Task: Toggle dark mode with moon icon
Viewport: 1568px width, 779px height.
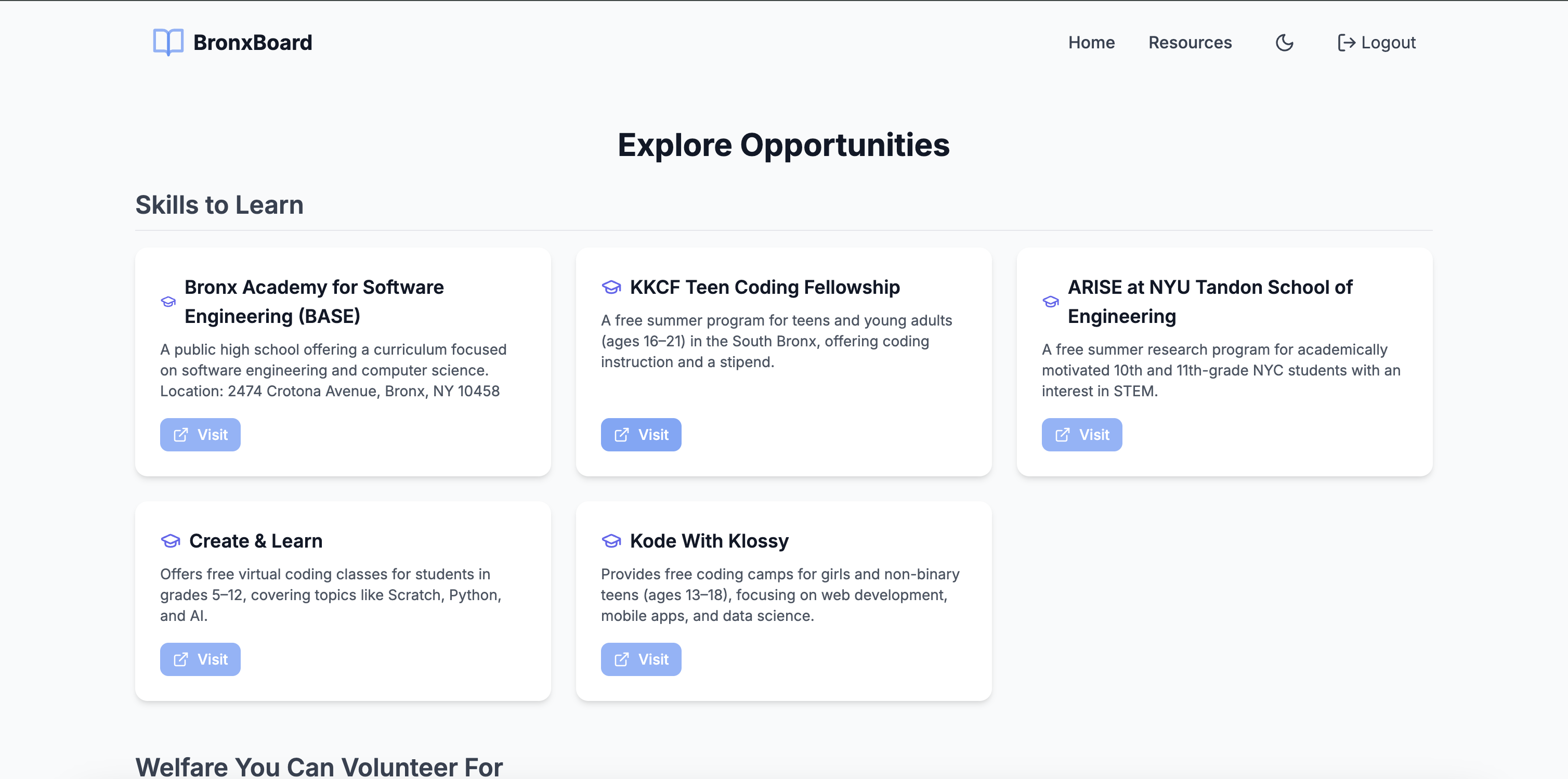Action: tap(1284, 43)
